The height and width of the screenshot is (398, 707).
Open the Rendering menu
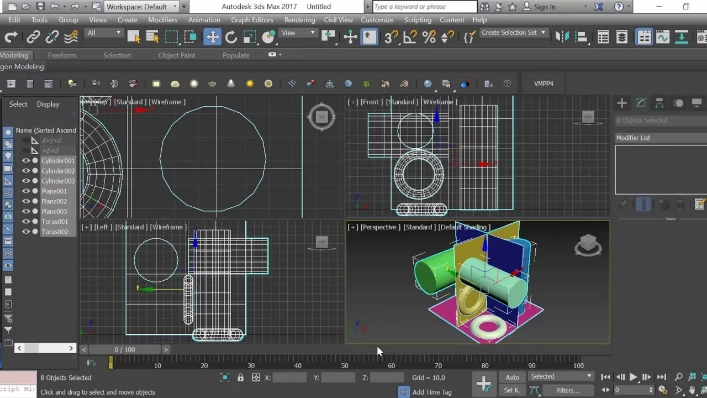(299, 20)
